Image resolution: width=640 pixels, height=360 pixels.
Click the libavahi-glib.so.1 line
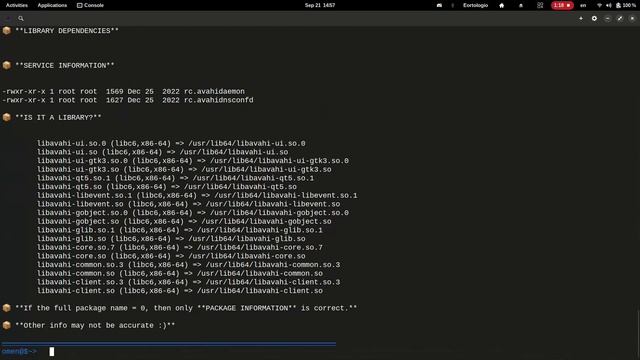pos(180,230)
